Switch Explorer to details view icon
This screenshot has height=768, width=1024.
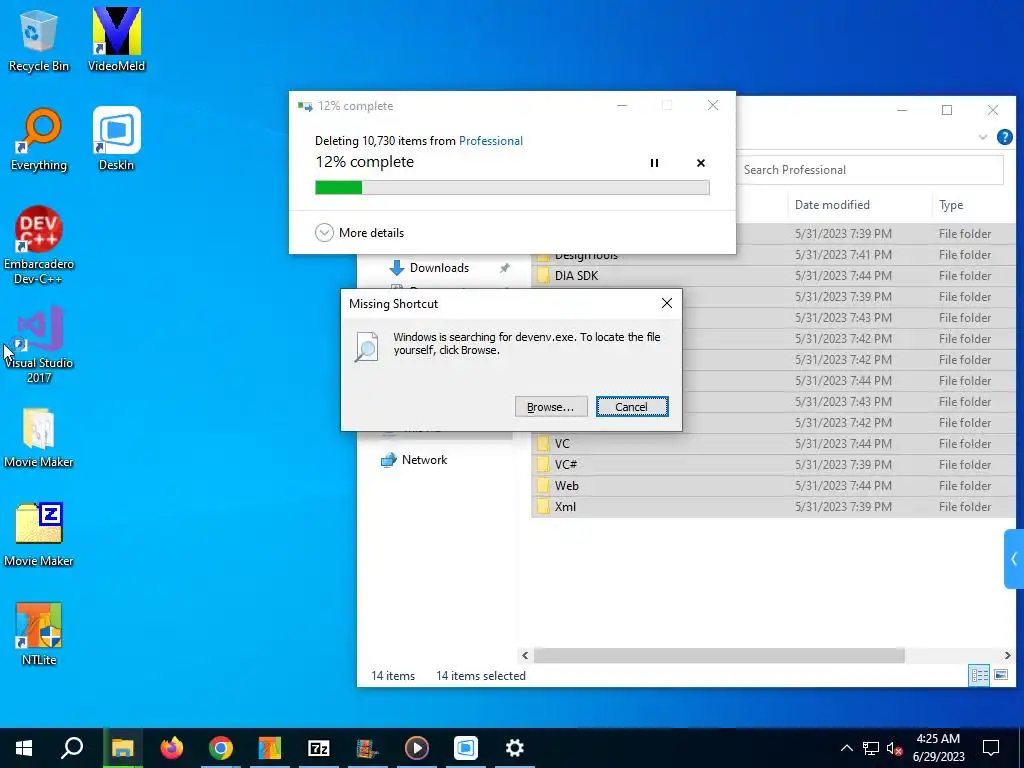[x=979, y=675]
